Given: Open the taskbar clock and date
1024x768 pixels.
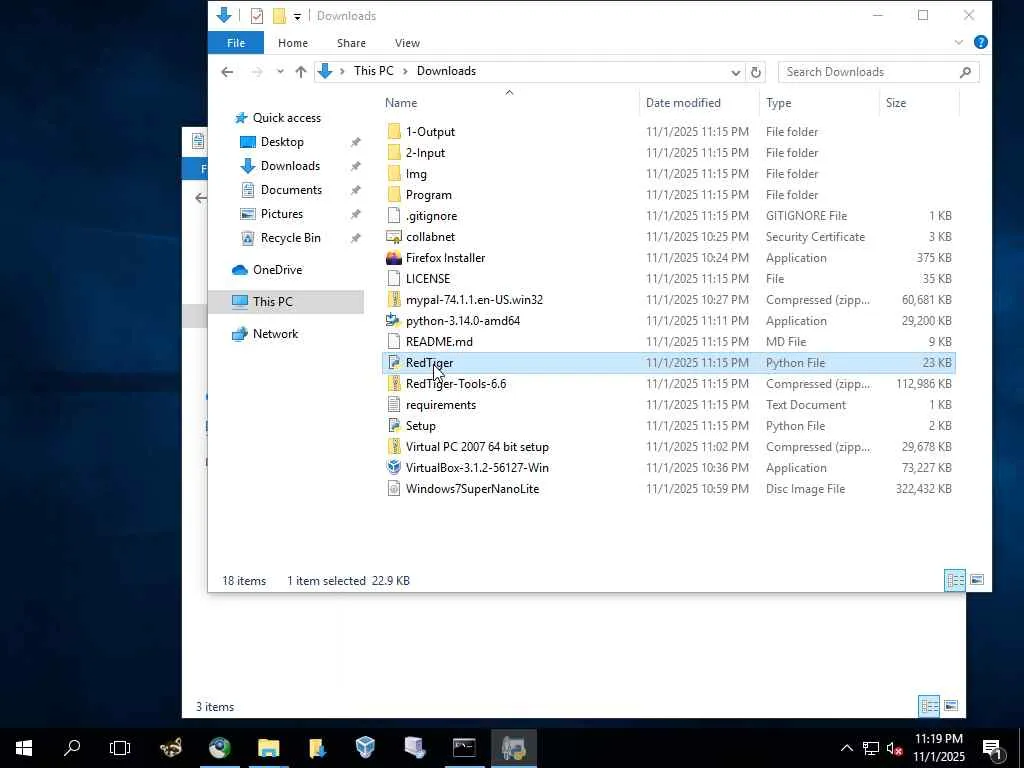Looking at the screenshot, I should (x=938, y=748).
